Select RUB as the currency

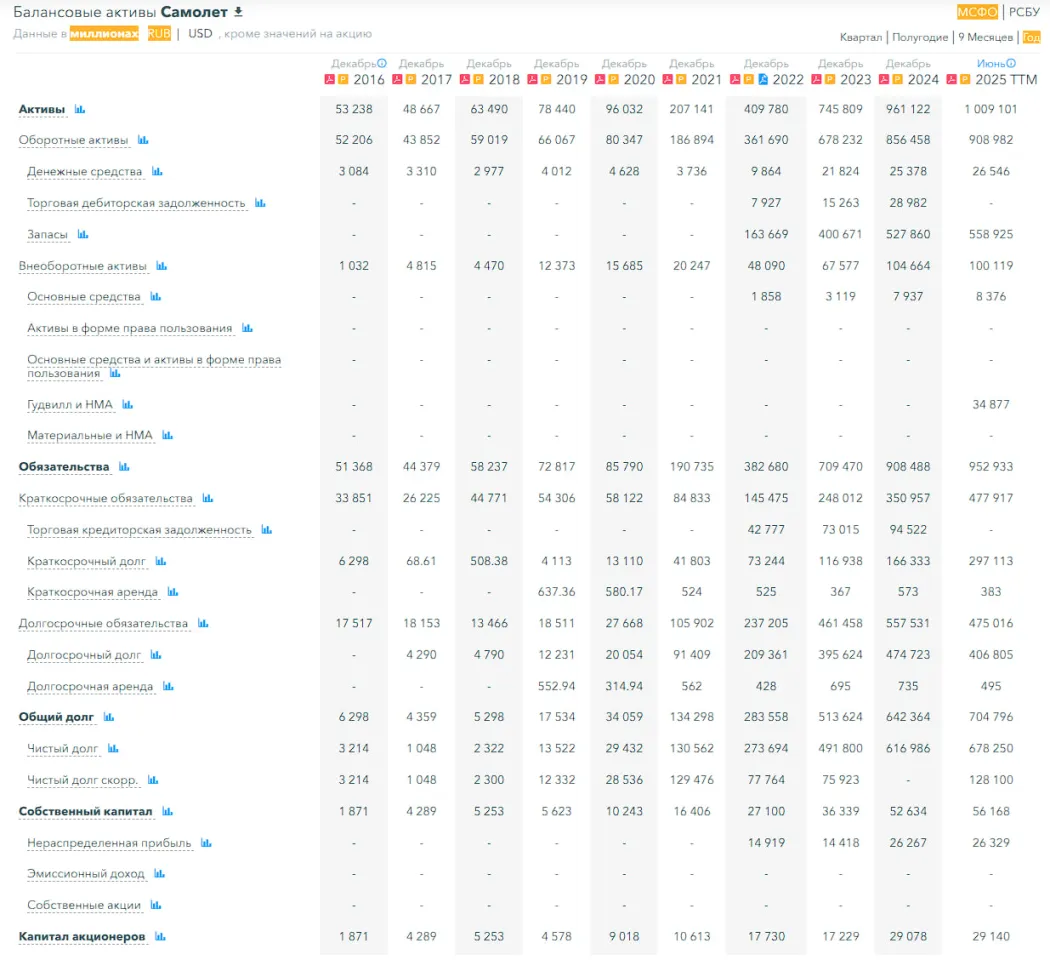159,33
